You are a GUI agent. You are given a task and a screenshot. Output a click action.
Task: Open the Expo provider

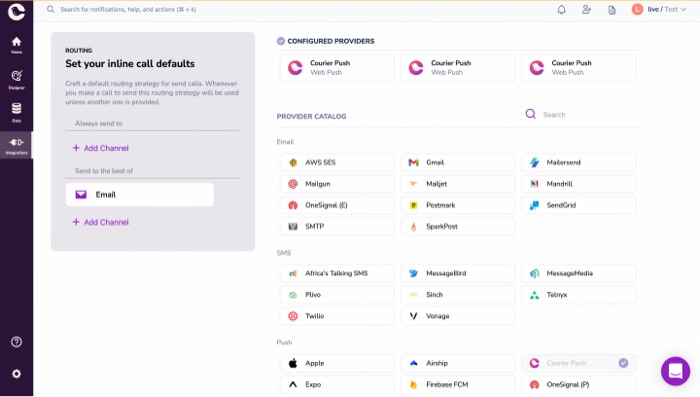pyautogui.click(x=337, y=384)
